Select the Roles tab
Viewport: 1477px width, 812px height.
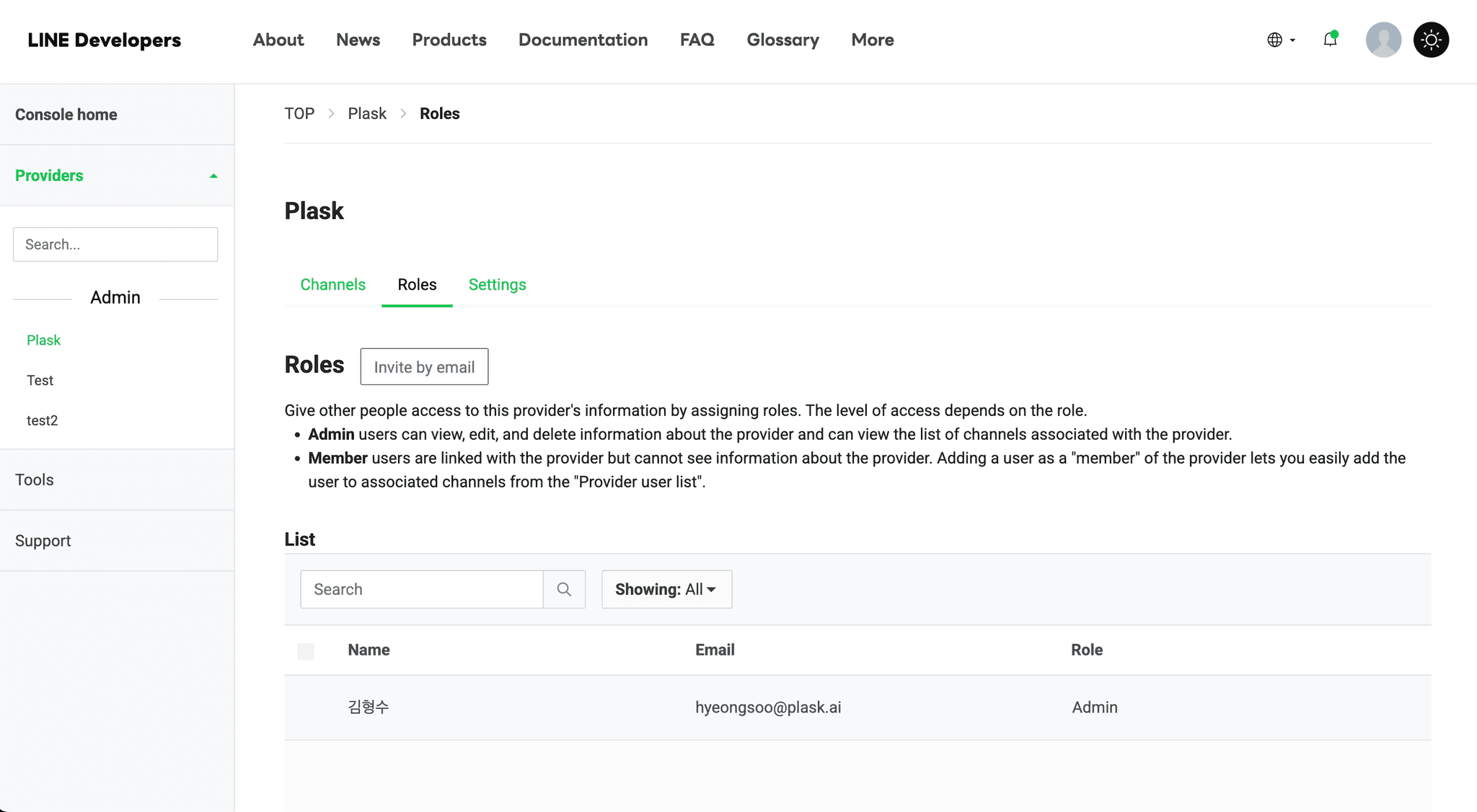pyautogui.click(x=417, y=285)
